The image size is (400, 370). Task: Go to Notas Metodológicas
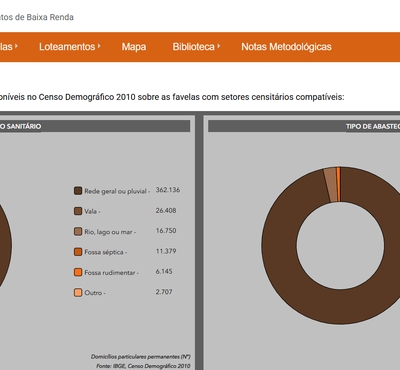286,47
